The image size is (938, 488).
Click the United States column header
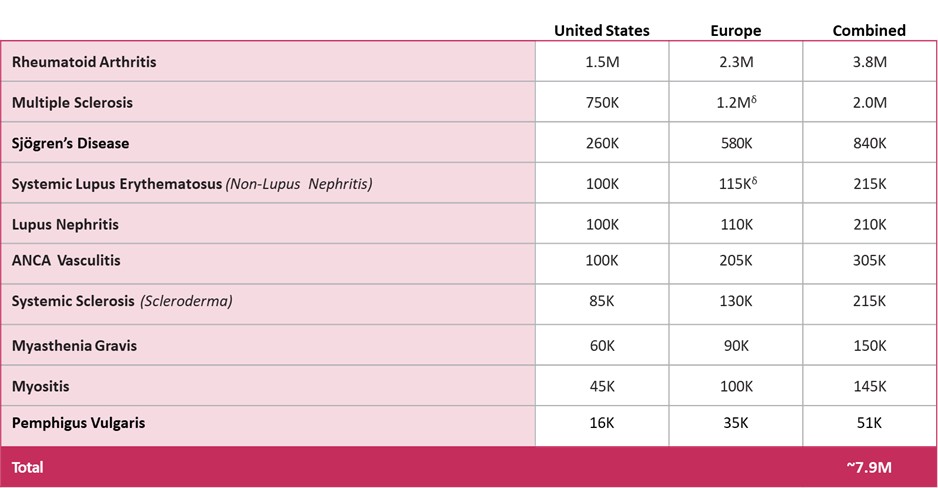(x=601, y=30)
